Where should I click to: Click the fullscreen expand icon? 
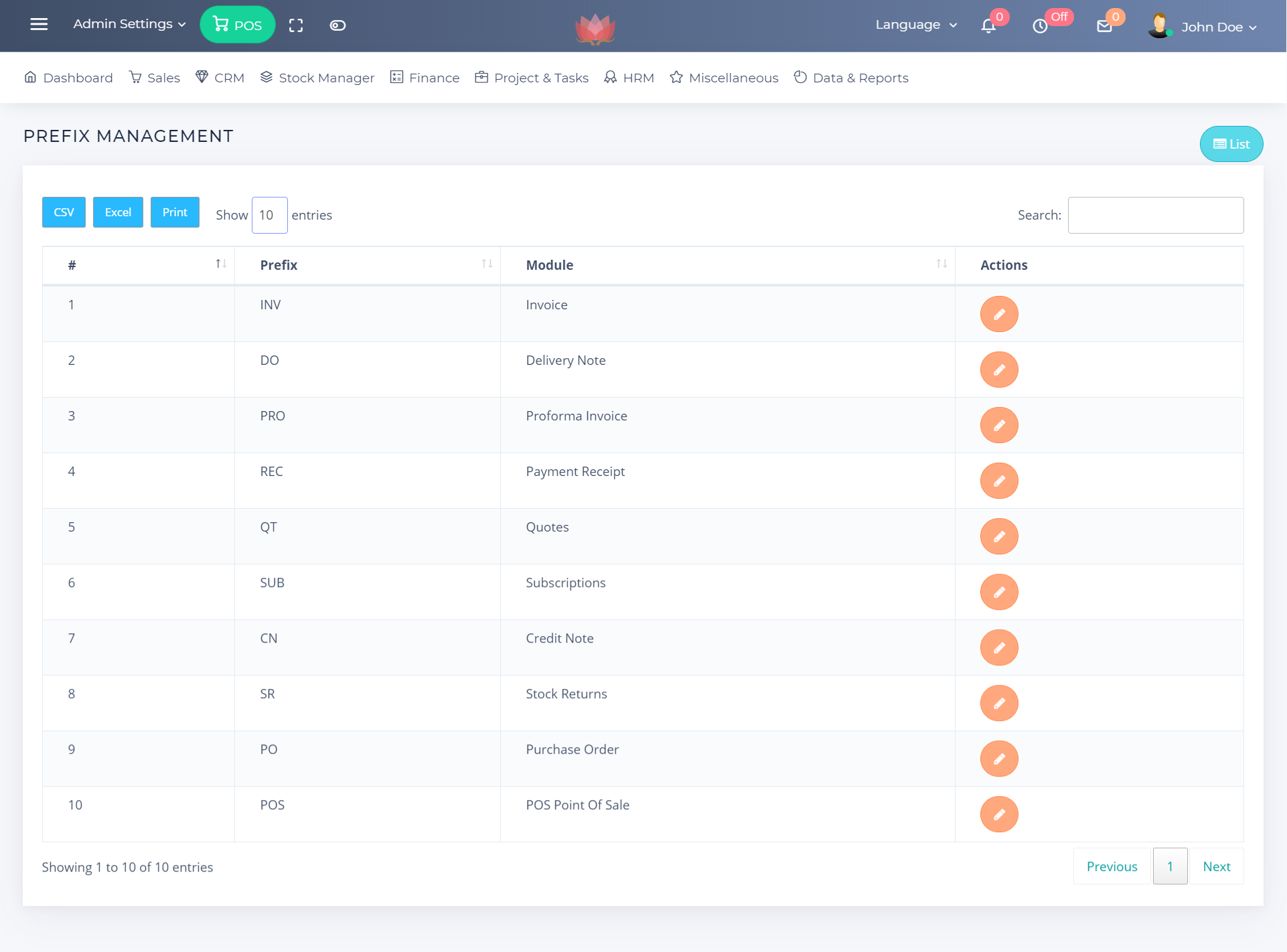point(296,25)
